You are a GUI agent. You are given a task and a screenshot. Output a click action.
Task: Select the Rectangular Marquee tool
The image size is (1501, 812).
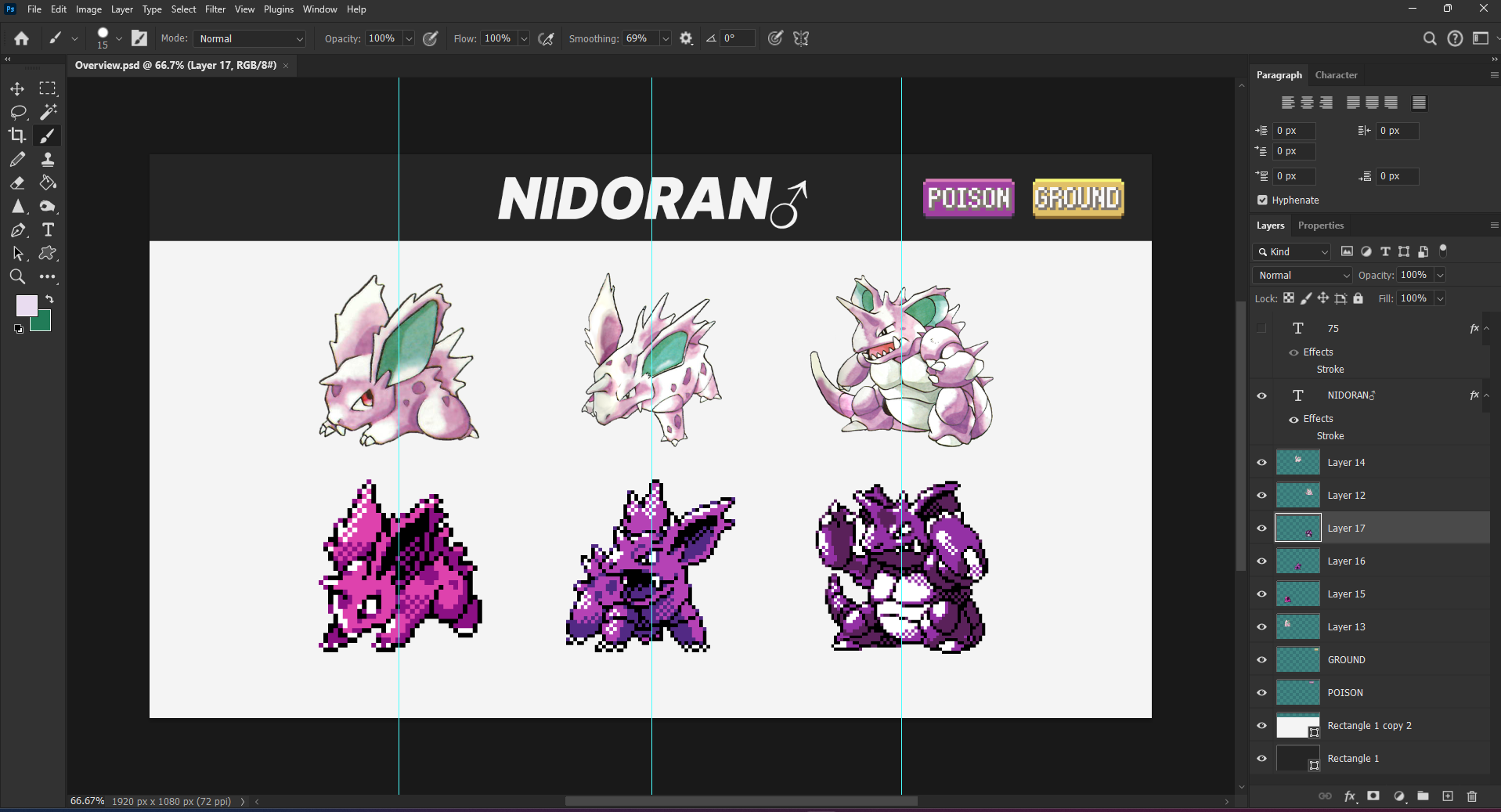click(x=48, y=88)
